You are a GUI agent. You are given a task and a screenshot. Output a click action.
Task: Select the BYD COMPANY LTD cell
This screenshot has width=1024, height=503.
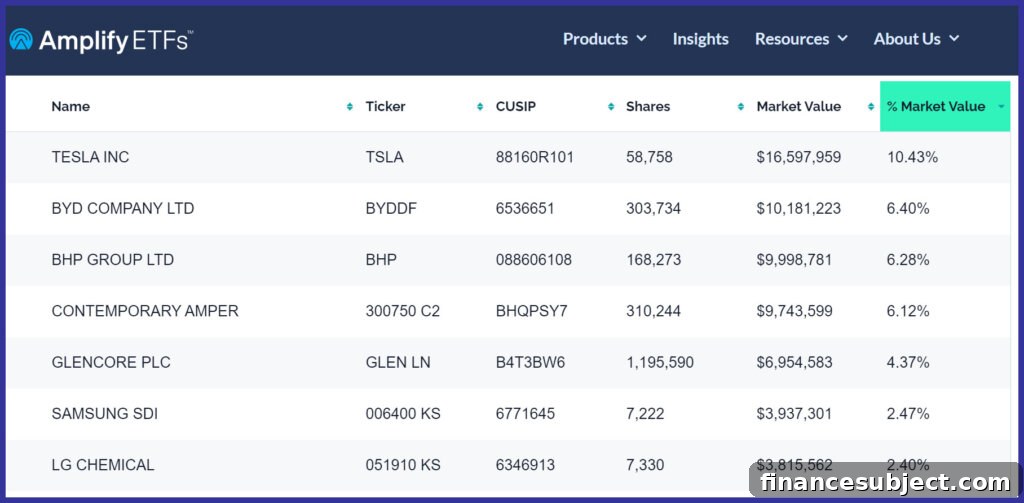coord(123,209)
